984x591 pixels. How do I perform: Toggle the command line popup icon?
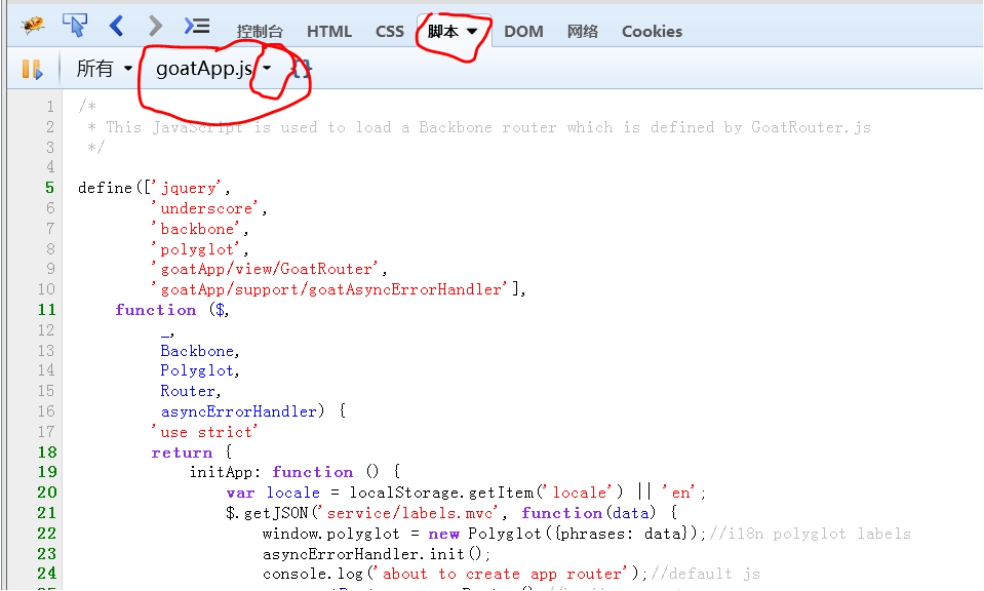[196, 26]
